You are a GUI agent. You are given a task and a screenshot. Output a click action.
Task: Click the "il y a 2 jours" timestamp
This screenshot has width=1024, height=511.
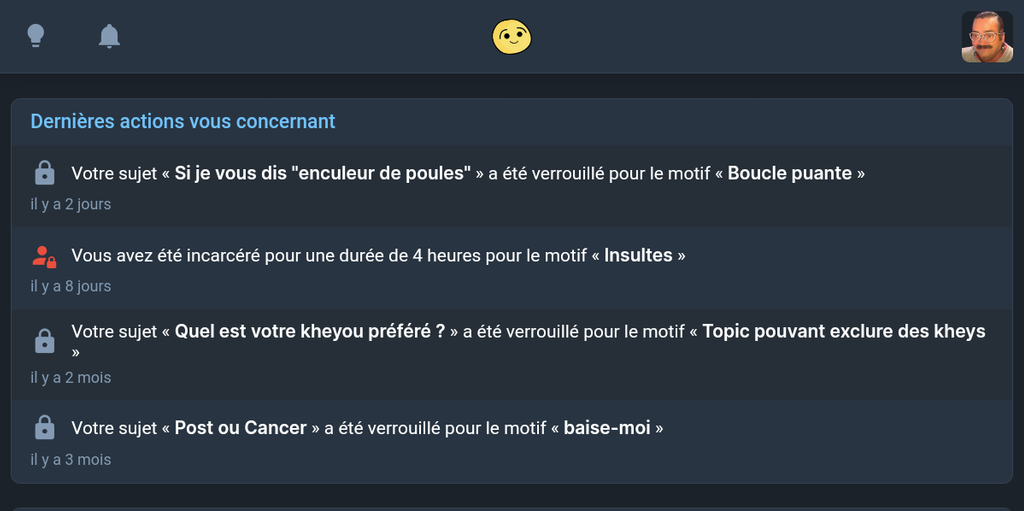pyautogui.click(x=70, y=204)
